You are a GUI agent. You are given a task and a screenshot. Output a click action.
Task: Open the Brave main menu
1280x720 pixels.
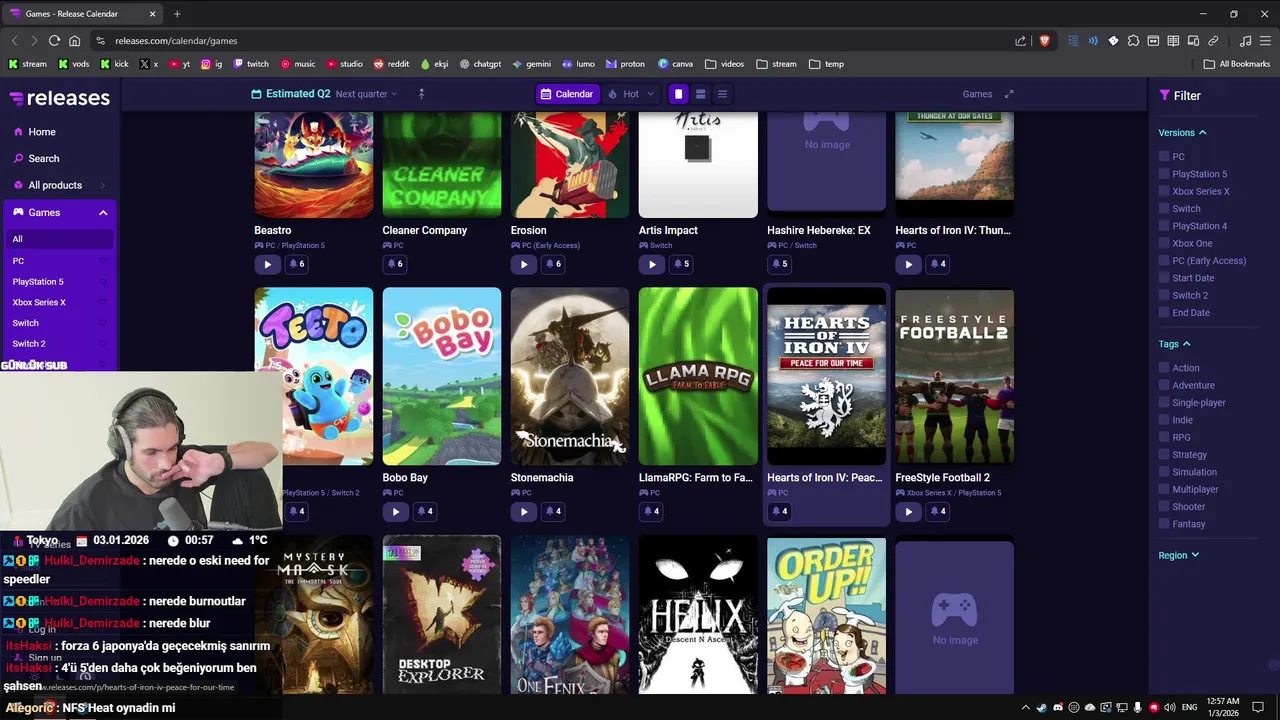1265,41
